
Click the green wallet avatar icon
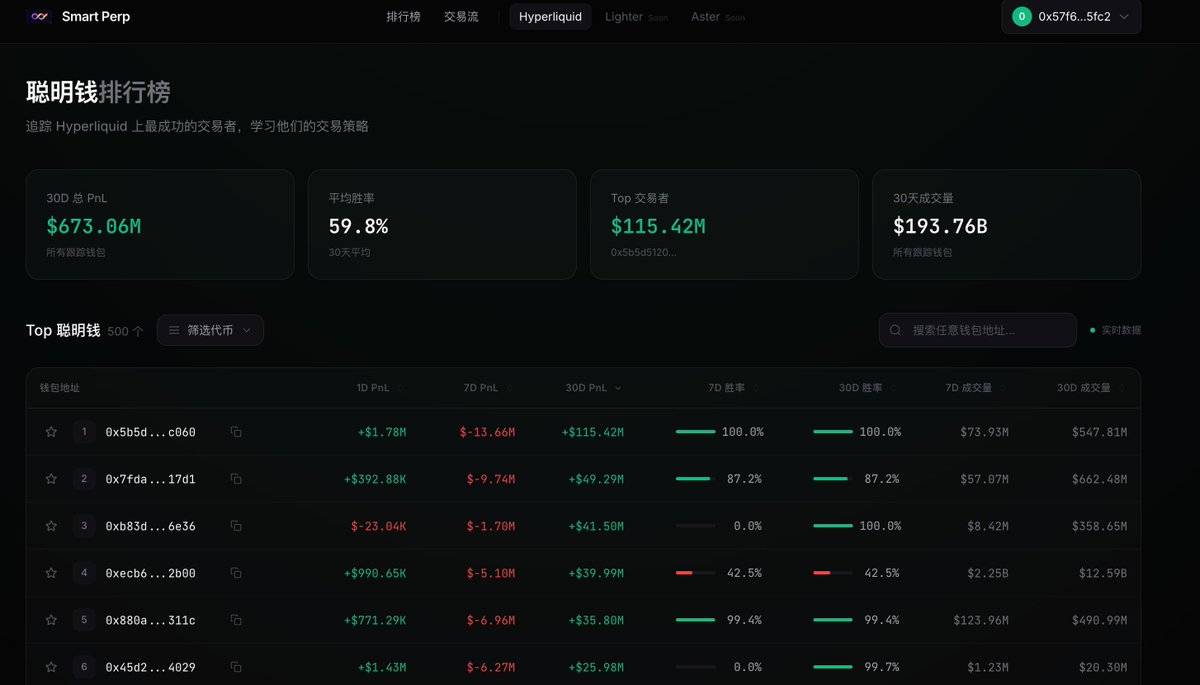[x=1022, y=16]
